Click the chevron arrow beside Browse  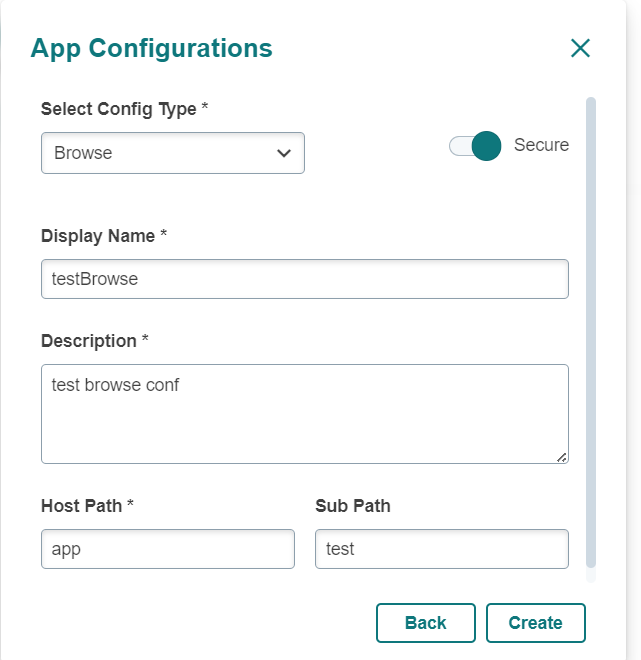pos(284,153)
